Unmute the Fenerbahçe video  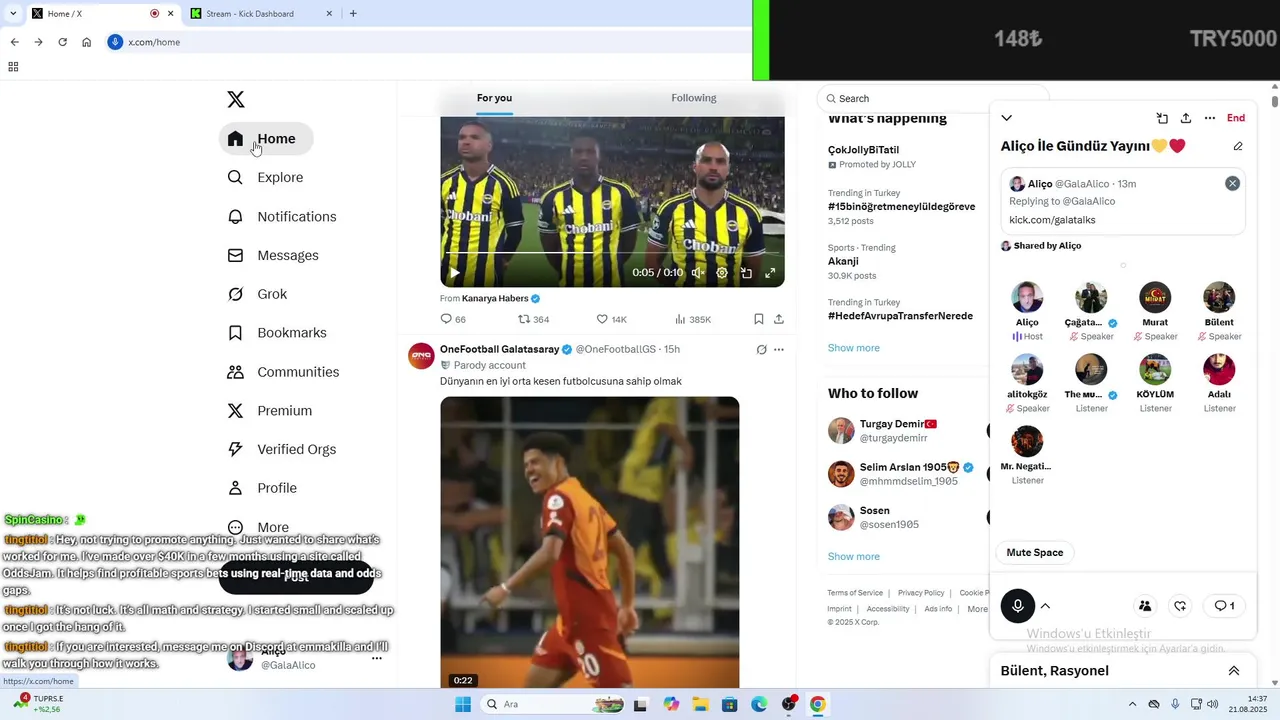pyautogui.click(x=698, y=272)
